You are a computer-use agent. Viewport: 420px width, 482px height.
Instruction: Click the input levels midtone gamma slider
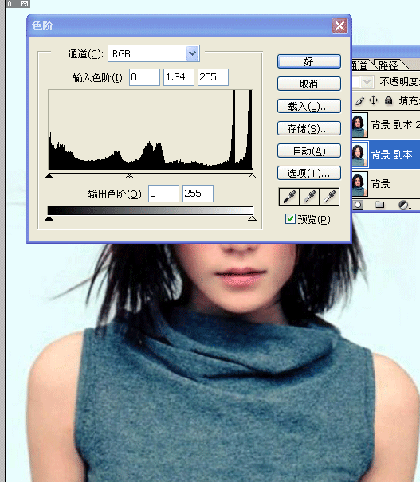[x=129, y=175]
